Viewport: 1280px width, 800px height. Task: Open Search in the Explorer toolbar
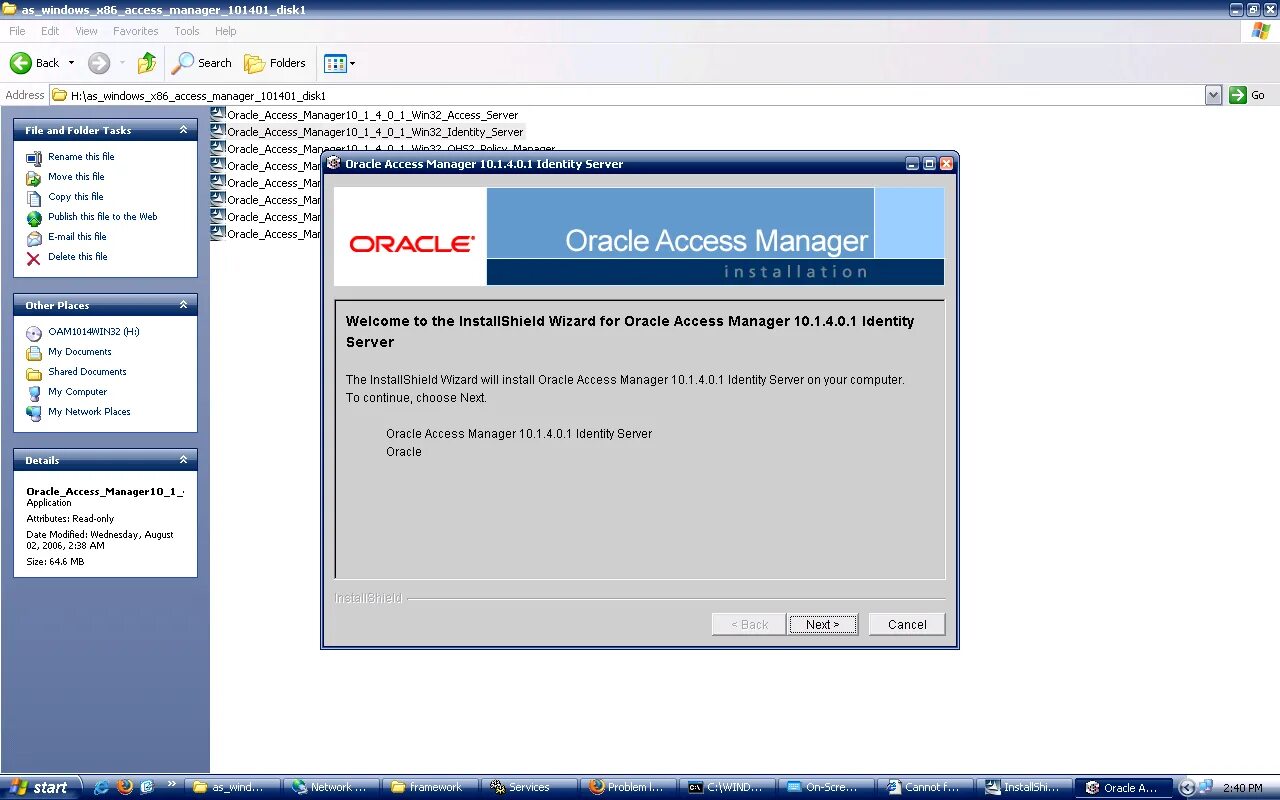click(x=202, y=63)
